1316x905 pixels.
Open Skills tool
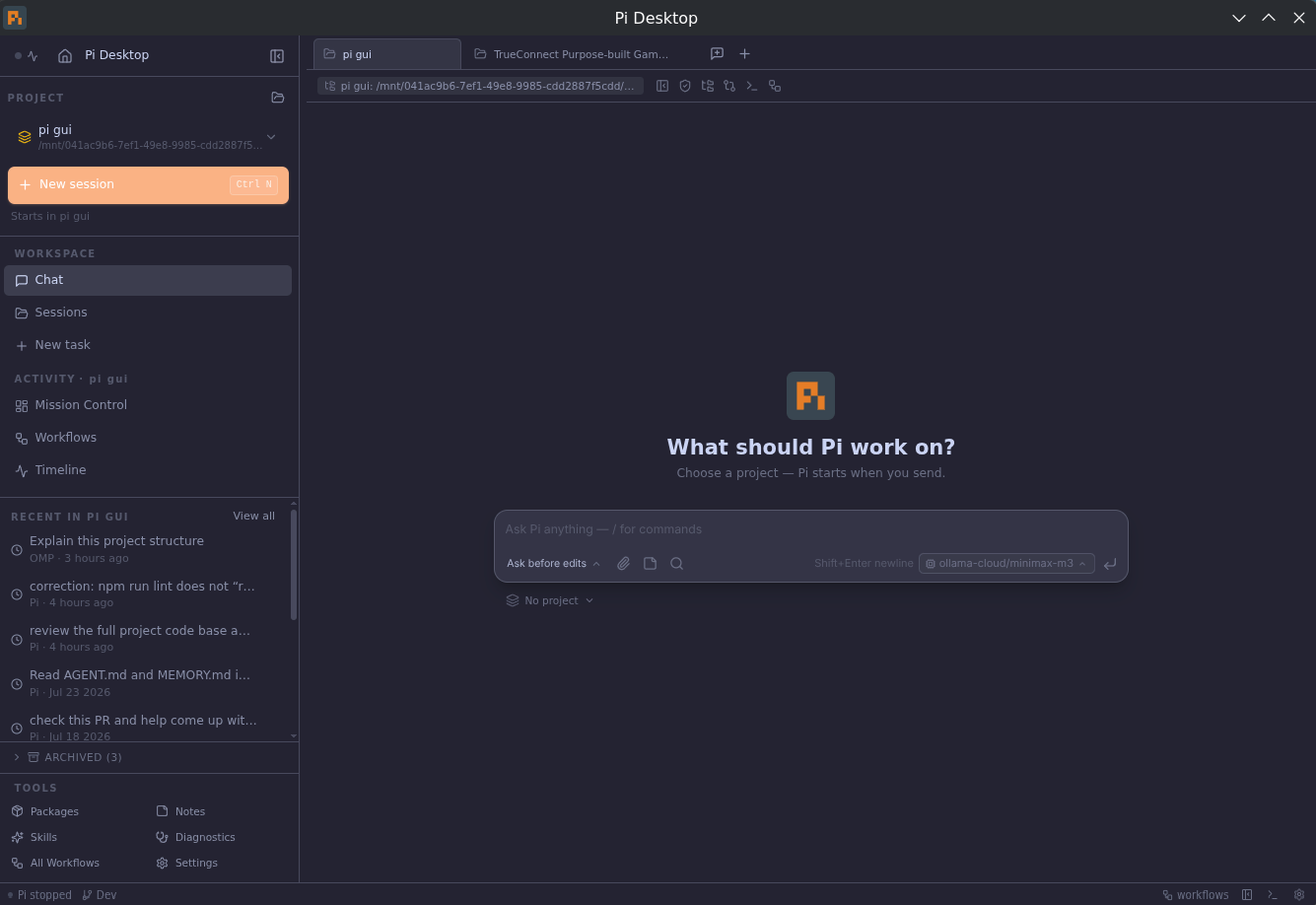point(35,837)
